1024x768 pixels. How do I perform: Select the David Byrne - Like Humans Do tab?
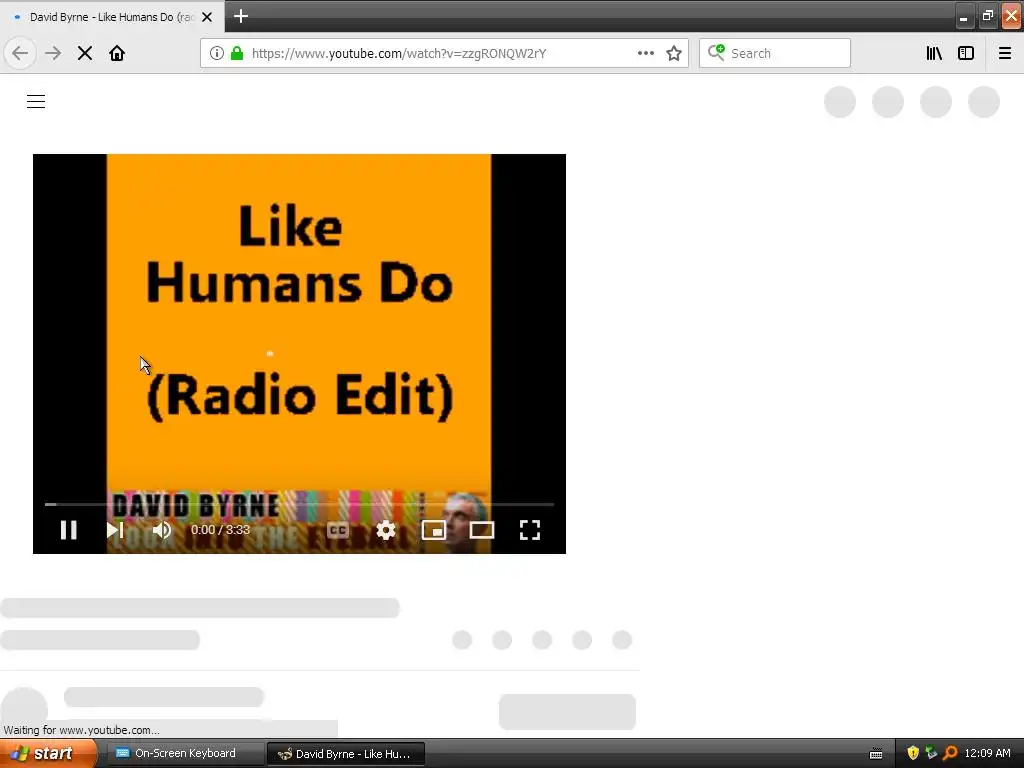(x=112, y=16)
